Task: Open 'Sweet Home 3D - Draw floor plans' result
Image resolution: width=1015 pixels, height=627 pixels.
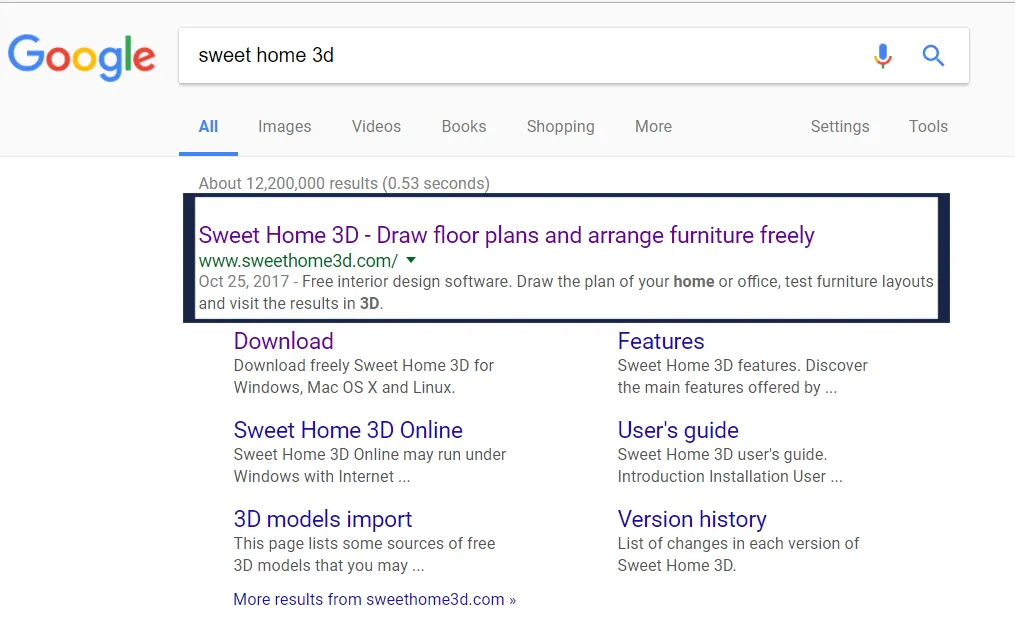Action: (x=506, y=236)
